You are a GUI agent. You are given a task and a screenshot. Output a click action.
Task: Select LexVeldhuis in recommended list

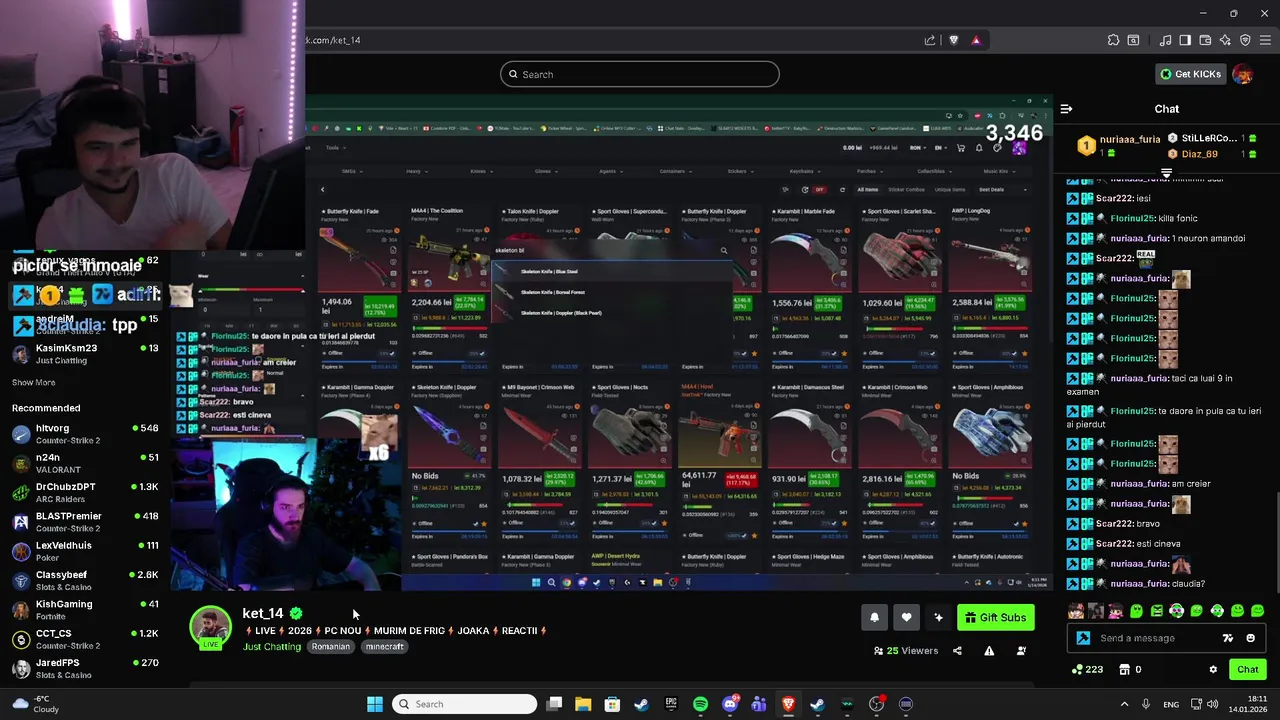(x=85, y=551)
